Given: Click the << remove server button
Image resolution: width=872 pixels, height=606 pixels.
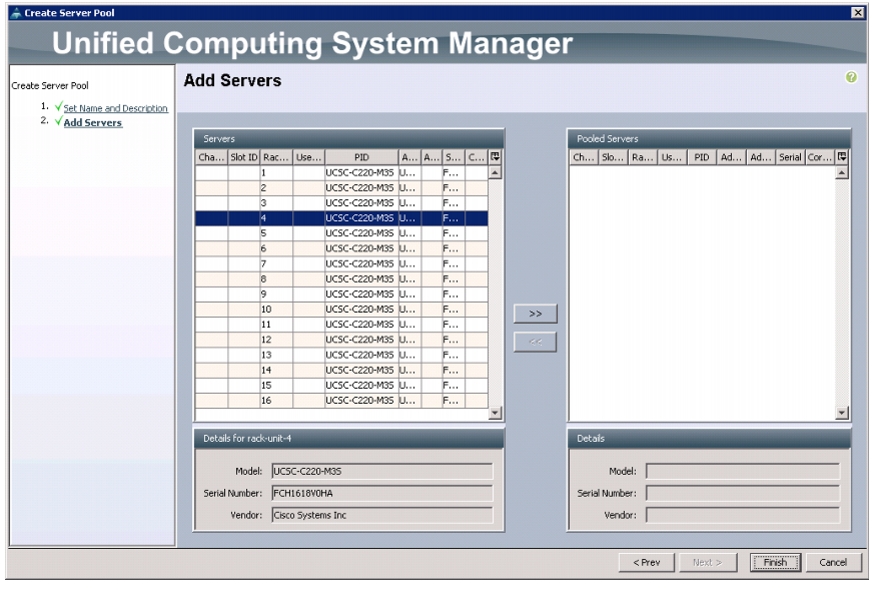Looking at the screenshot, I should (535, 342).
